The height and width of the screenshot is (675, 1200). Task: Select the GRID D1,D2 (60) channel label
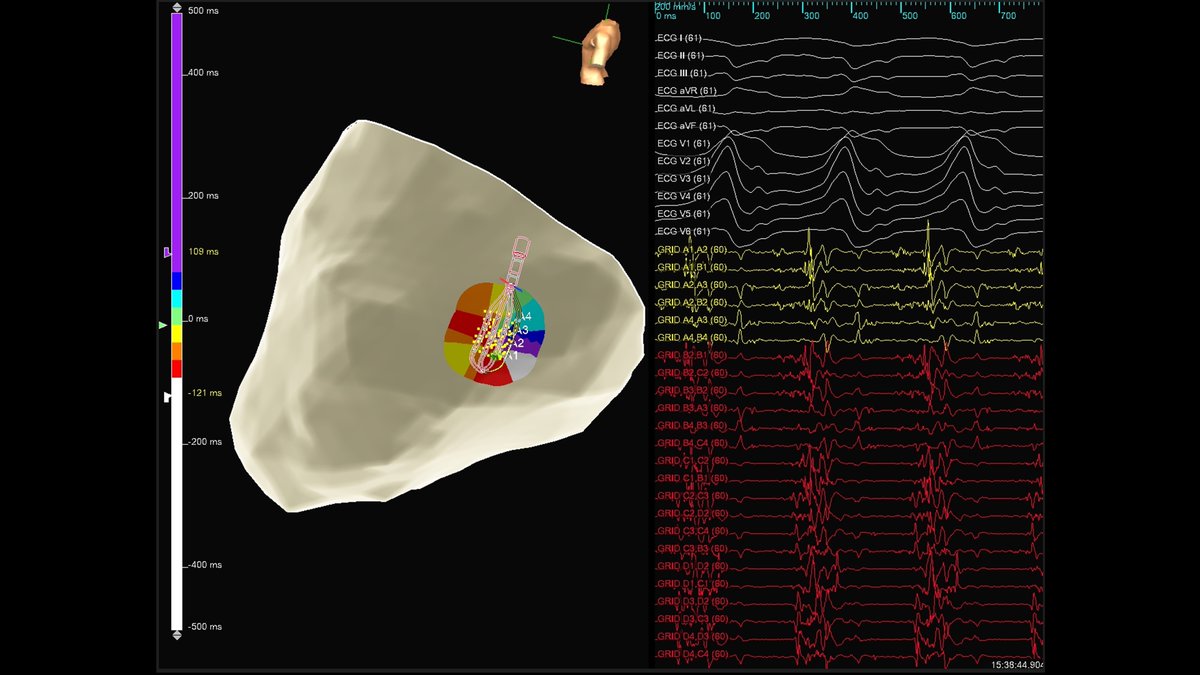point(691,566)
